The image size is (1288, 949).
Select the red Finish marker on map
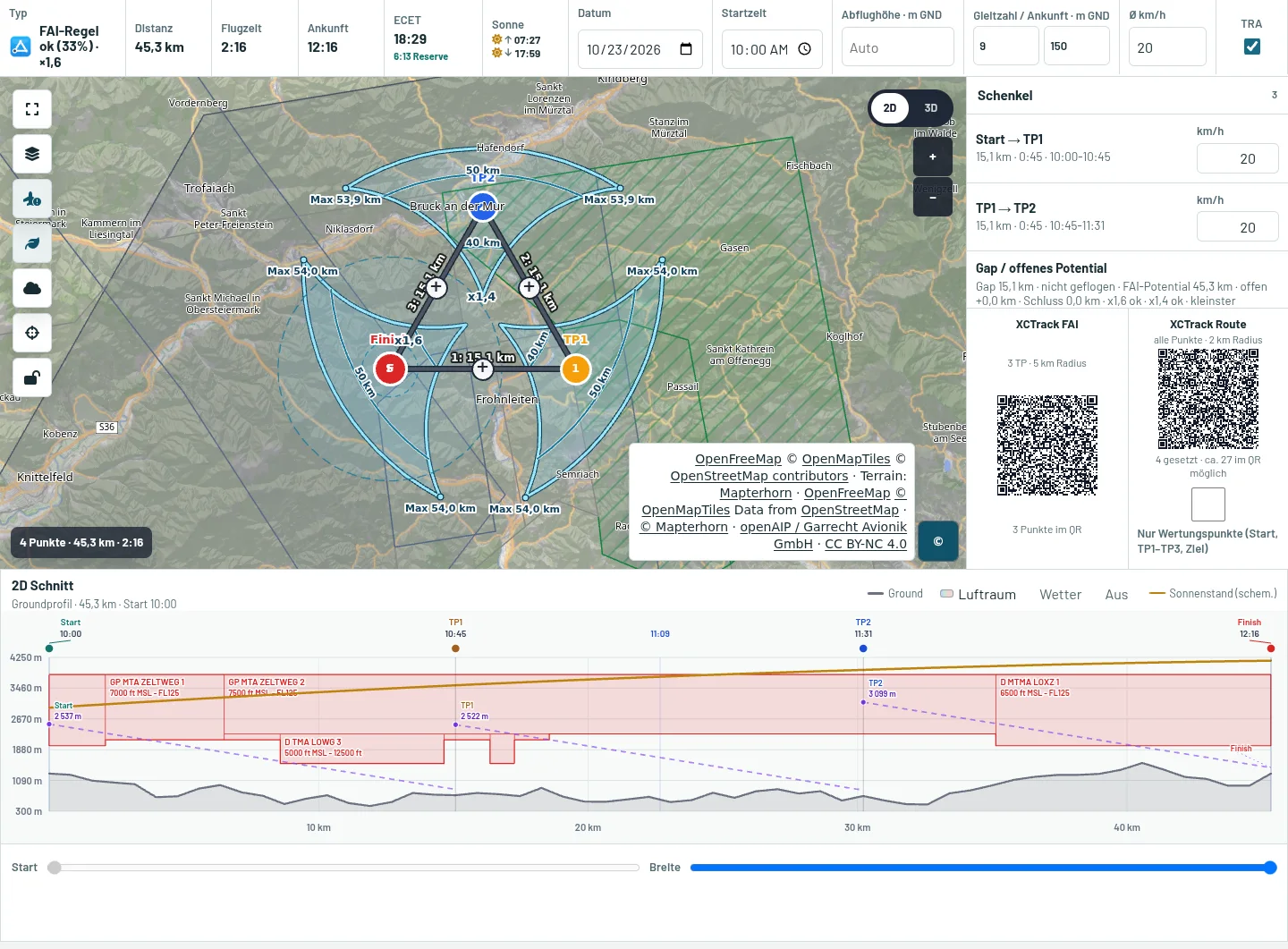click(390, 369)
